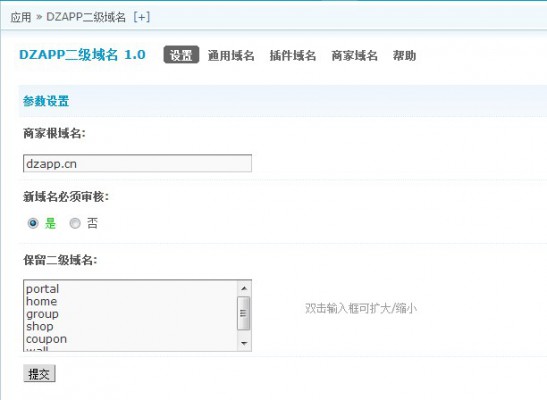
Task: Click the [+] icon beside DZAPP二级域名 breadcrumb
Action: [x=142, y=17]
